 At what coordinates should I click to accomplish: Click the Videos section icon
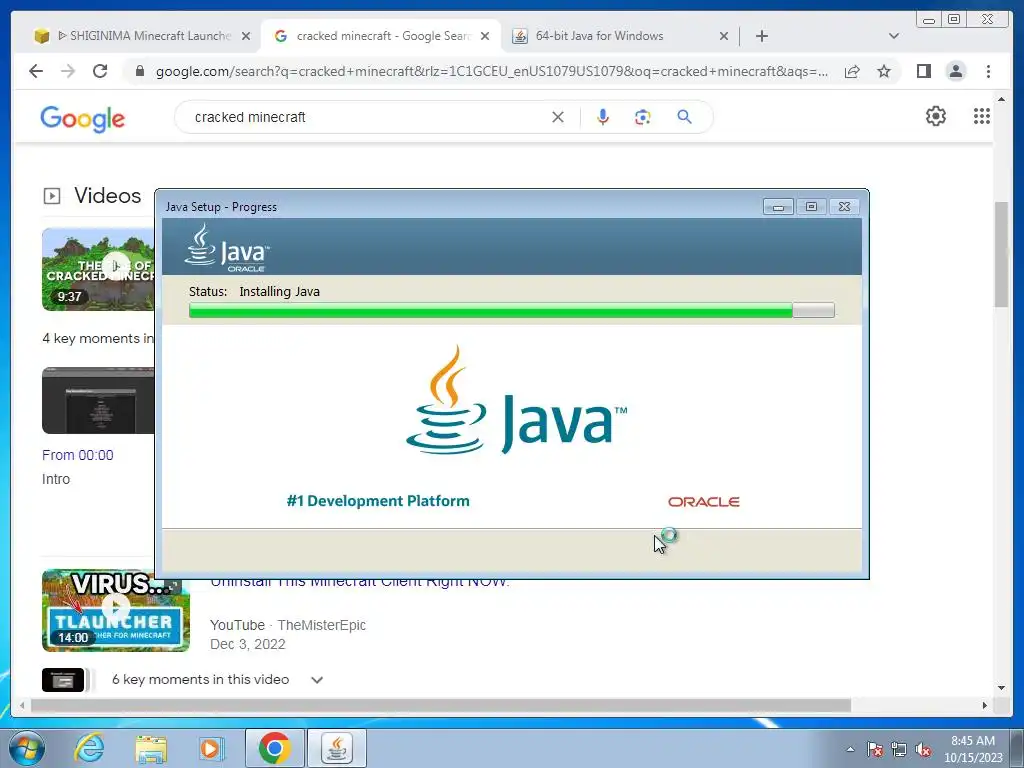[x=52, y=196]
